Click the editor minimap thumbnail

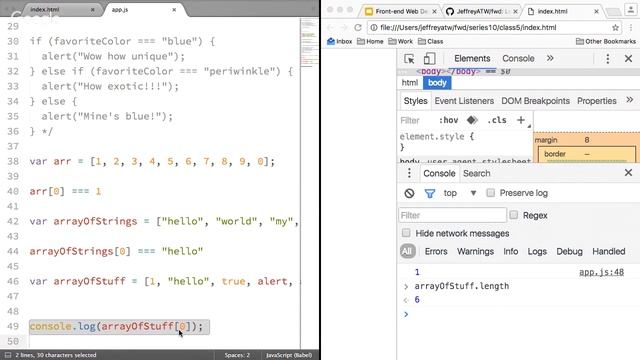click(x=309, y=43)
